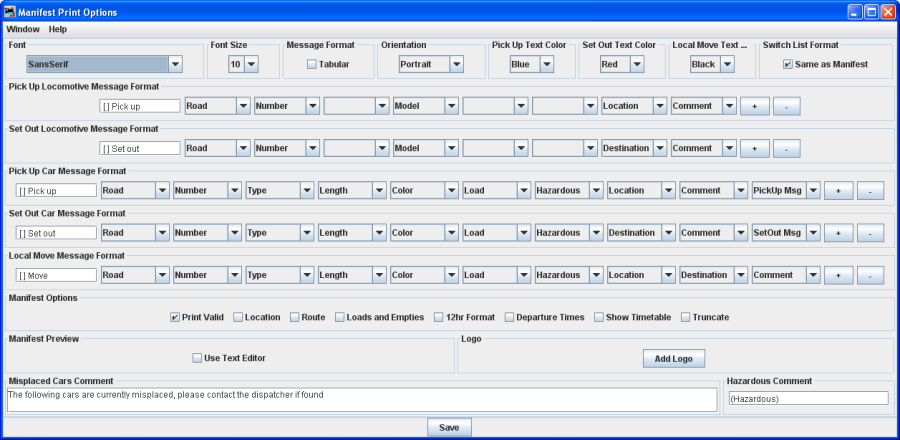Click the minus button in Local Move row

coord(870,275)
